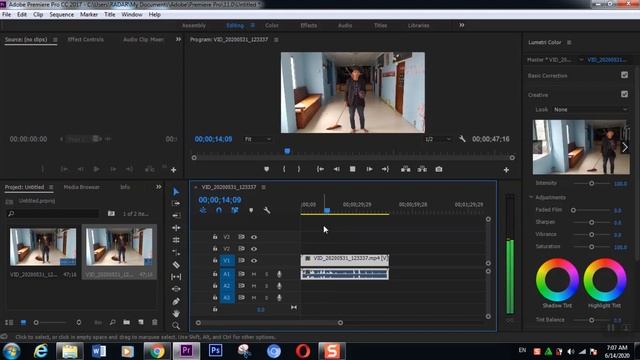This screenshot has width=640, height=360.
Task: Toggle V2 track output eye
Action: pyautogui.click(x=254, y=249)
